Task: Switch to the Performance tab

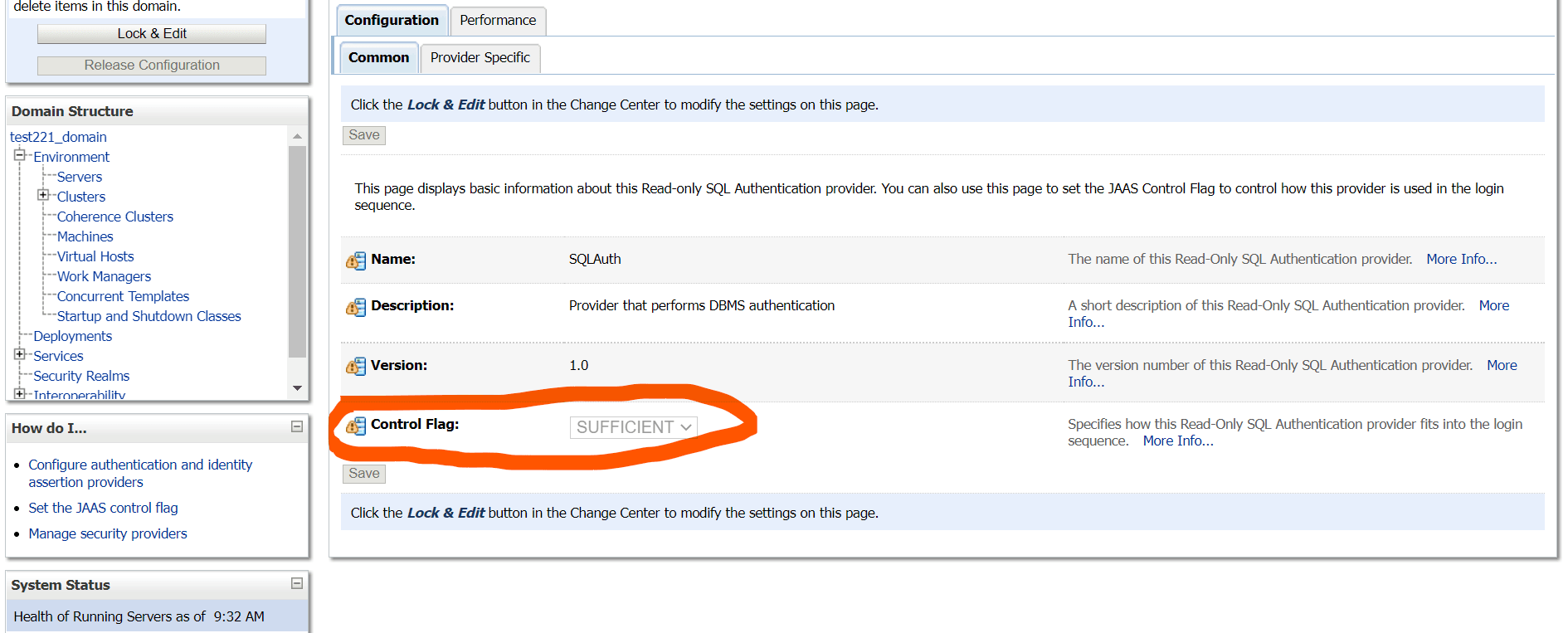Action: coord(498,20)
